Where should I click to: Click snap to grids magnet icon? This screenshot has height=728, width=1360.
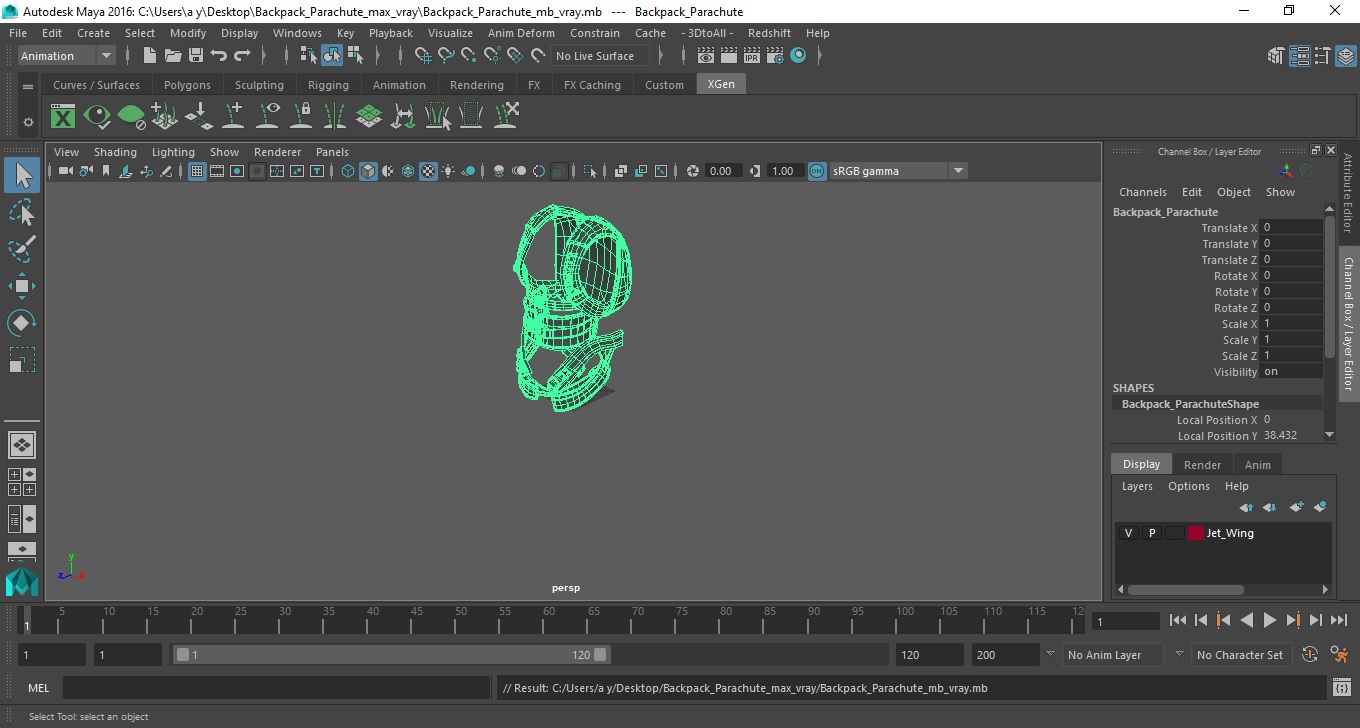coord(424,56)
